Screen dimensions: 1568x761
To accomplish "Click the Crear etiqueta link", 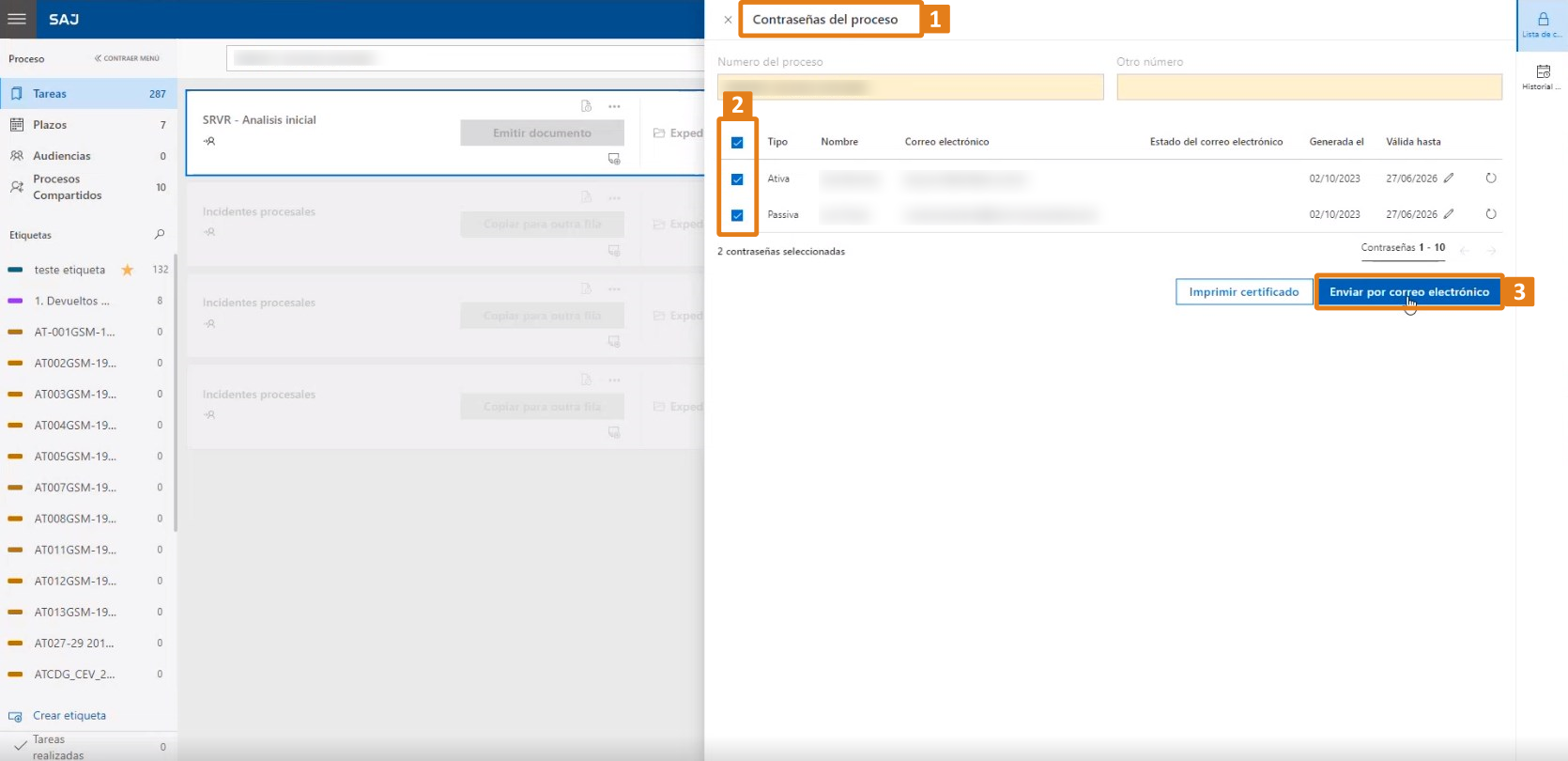I will pos(69,716).
